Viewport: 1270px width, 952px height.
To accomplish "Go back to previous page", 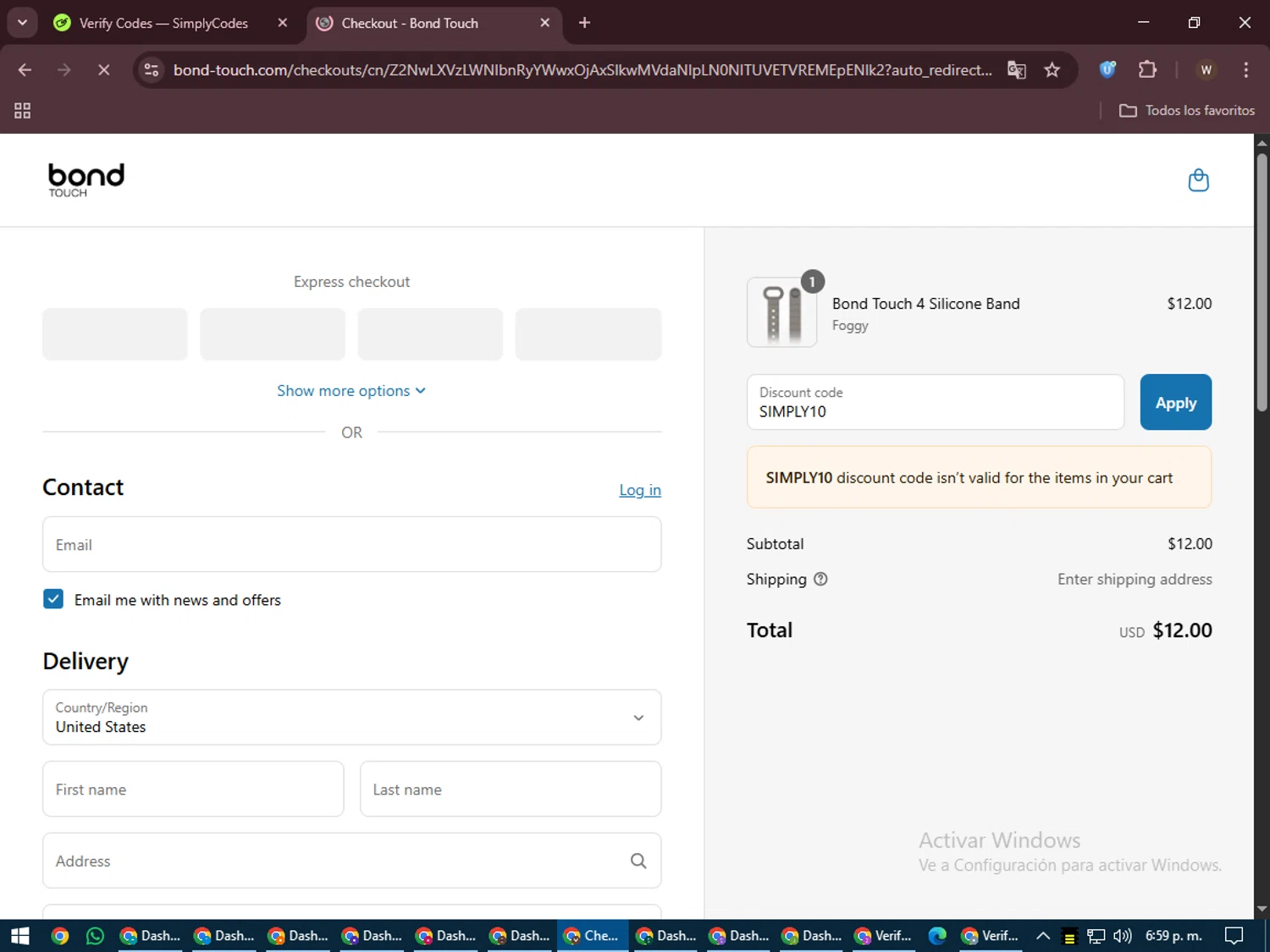I will coord(25,70).
